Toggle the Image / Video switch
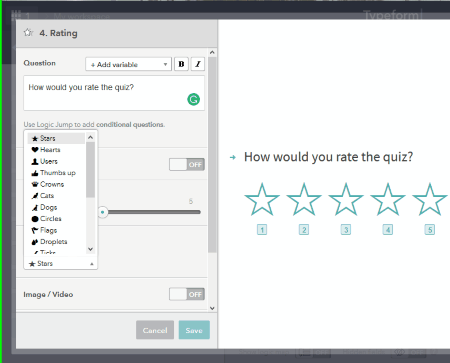The height and width of the screenshot is (363, 450). point(187,294)
